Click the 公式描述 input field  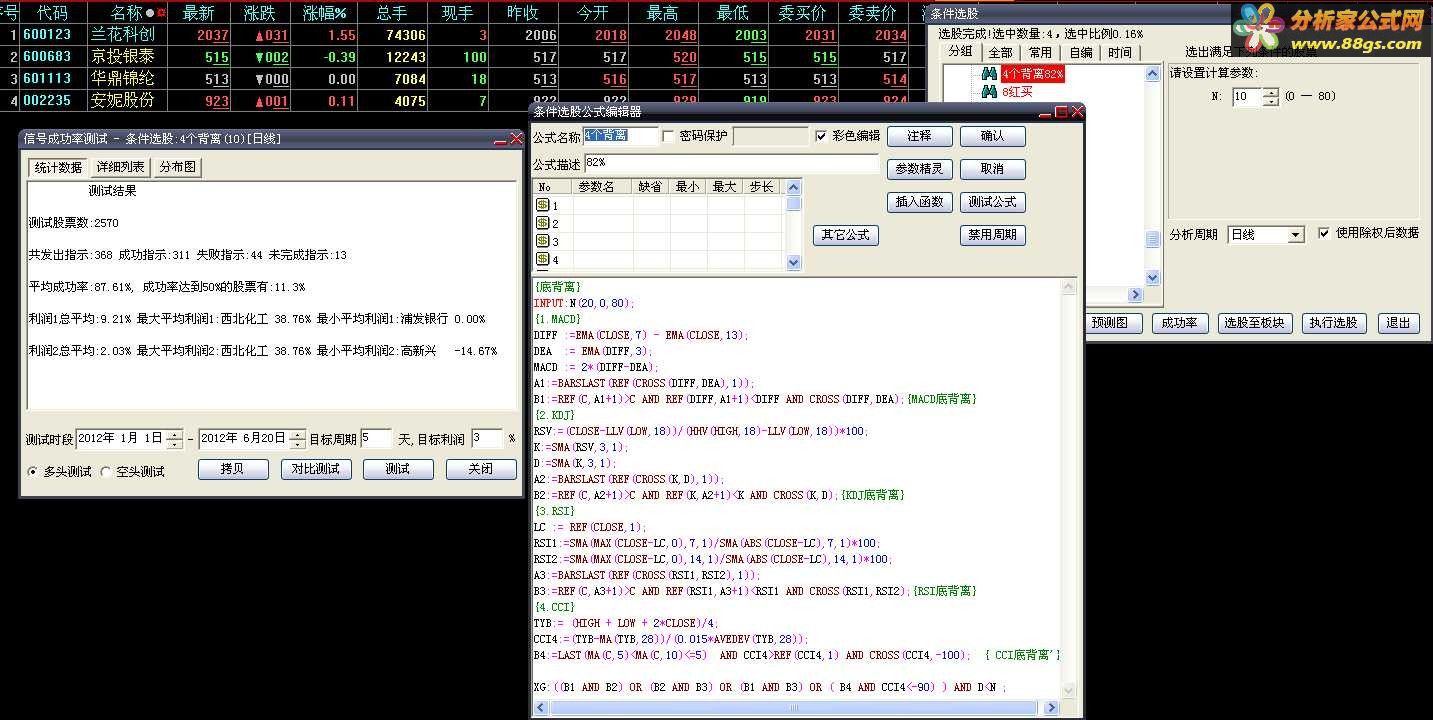731,162
